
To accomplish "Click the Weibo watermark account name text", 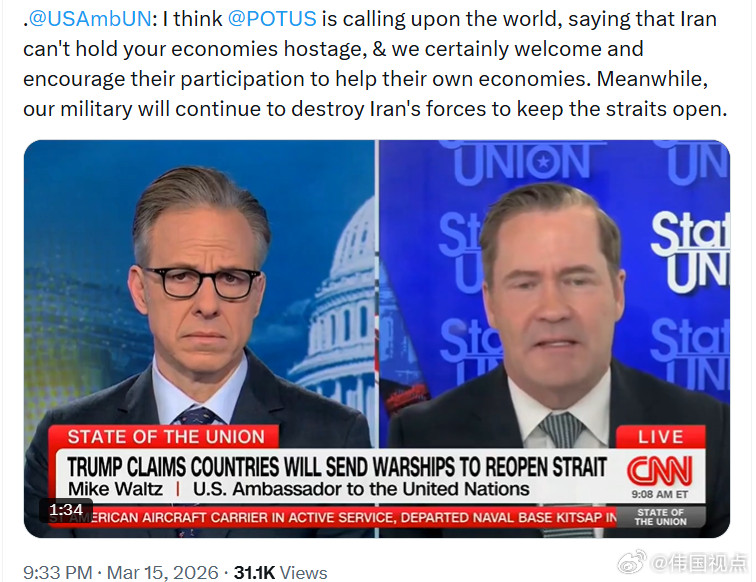I will (x=699, y=563).
